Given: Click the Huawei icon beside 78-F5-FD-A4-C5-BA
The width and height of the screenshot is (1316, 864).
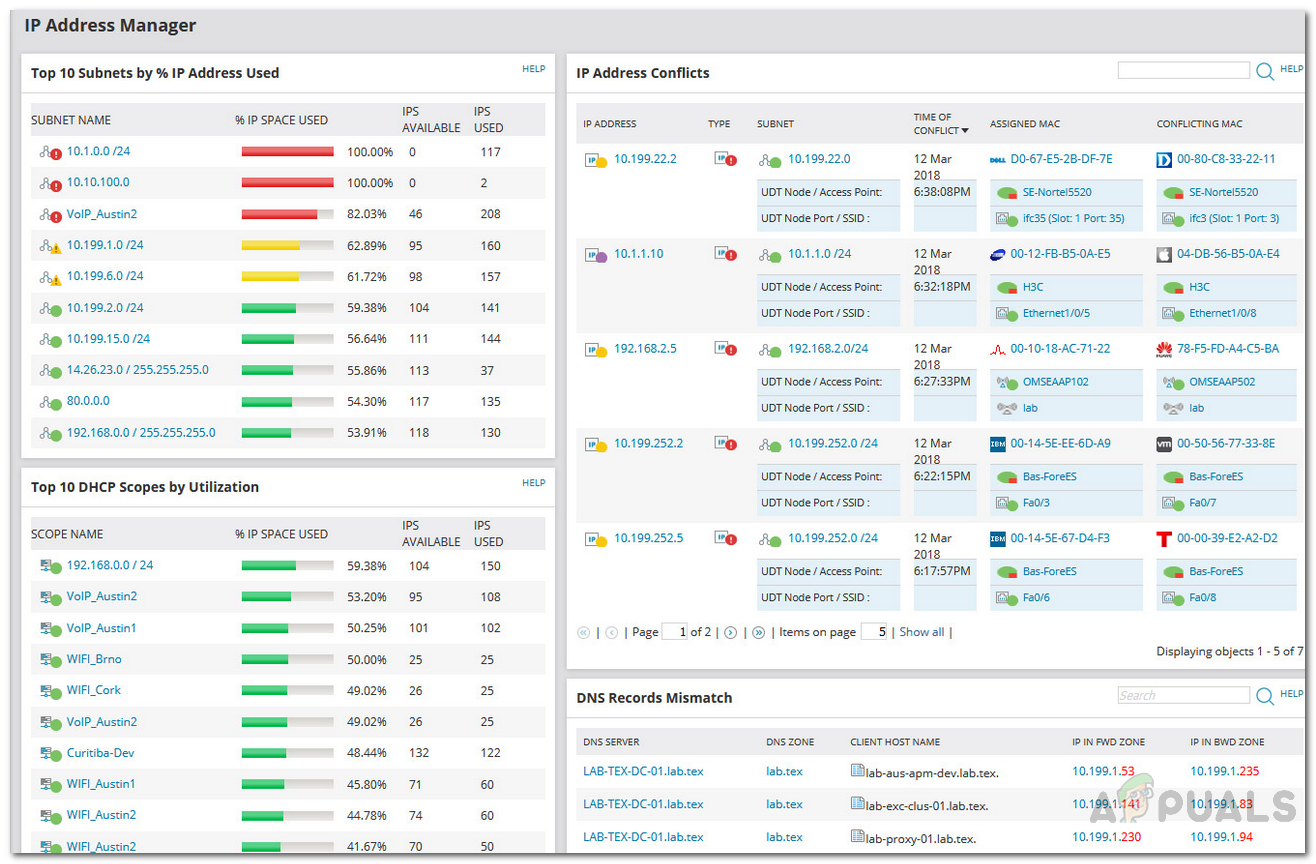Looking at the screenshot, I should tap(1164, 349).
